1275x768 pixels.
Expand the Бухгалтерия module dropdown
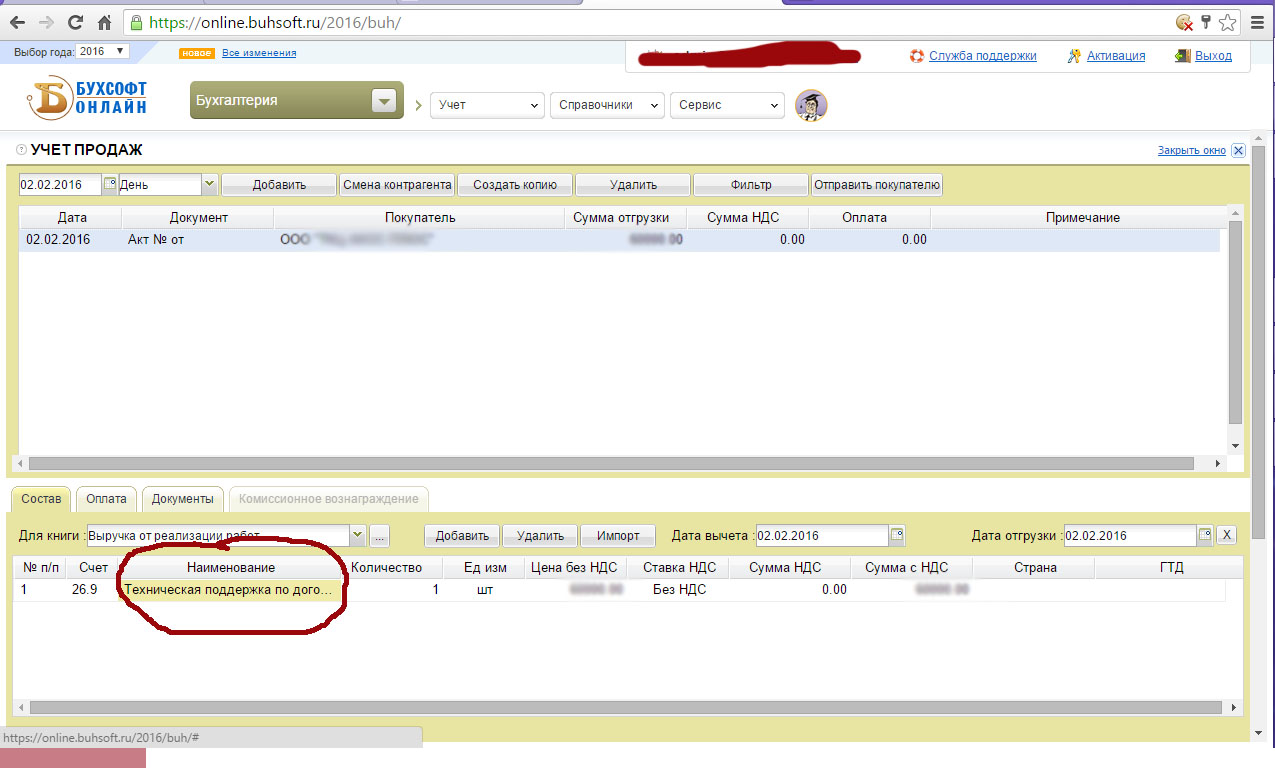[x=384, y=101]
